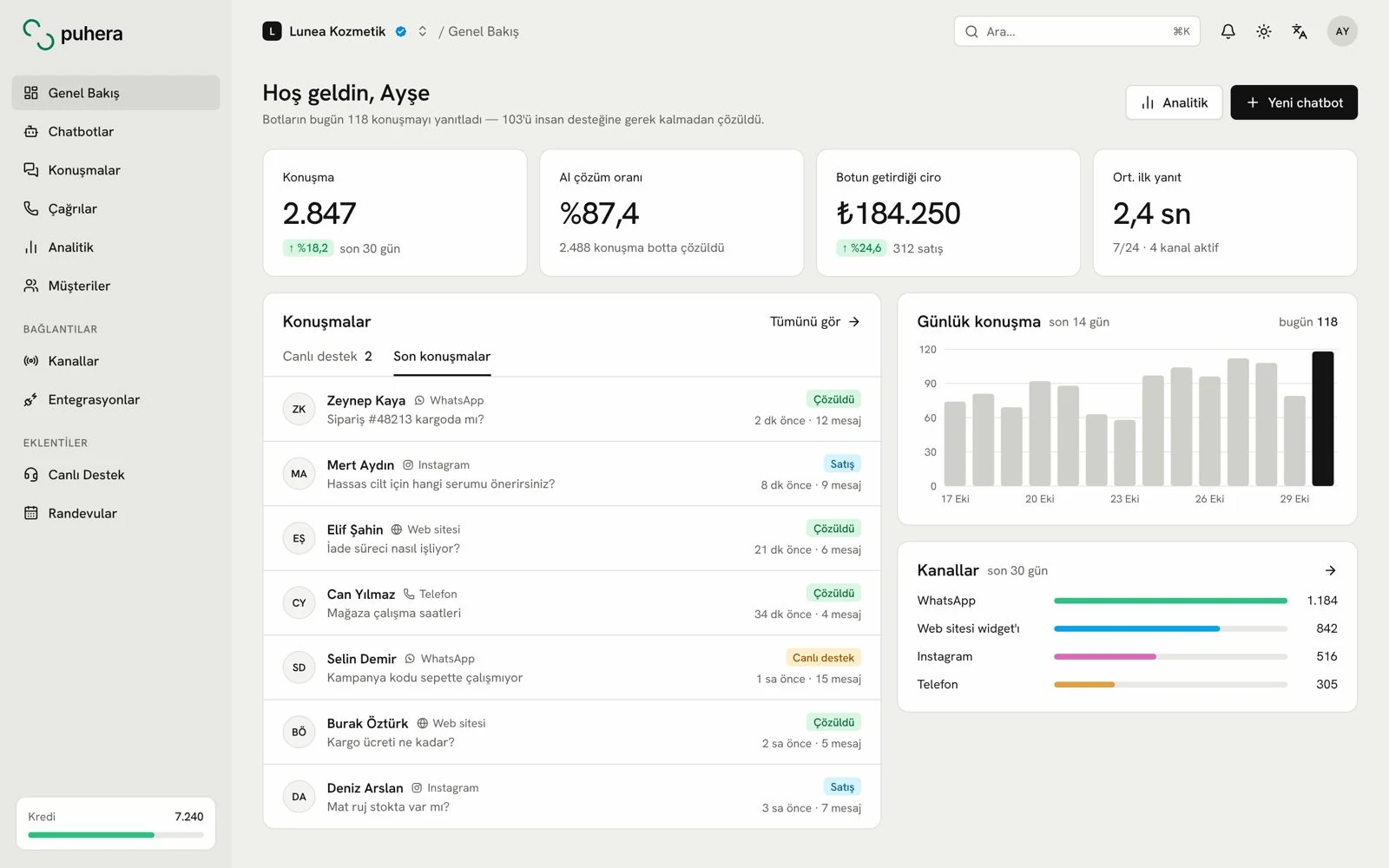Screen dimensions: 1389x868
Task: Open Entegrasyonlar plug icon in the sidebar
Action: [31, 399]
